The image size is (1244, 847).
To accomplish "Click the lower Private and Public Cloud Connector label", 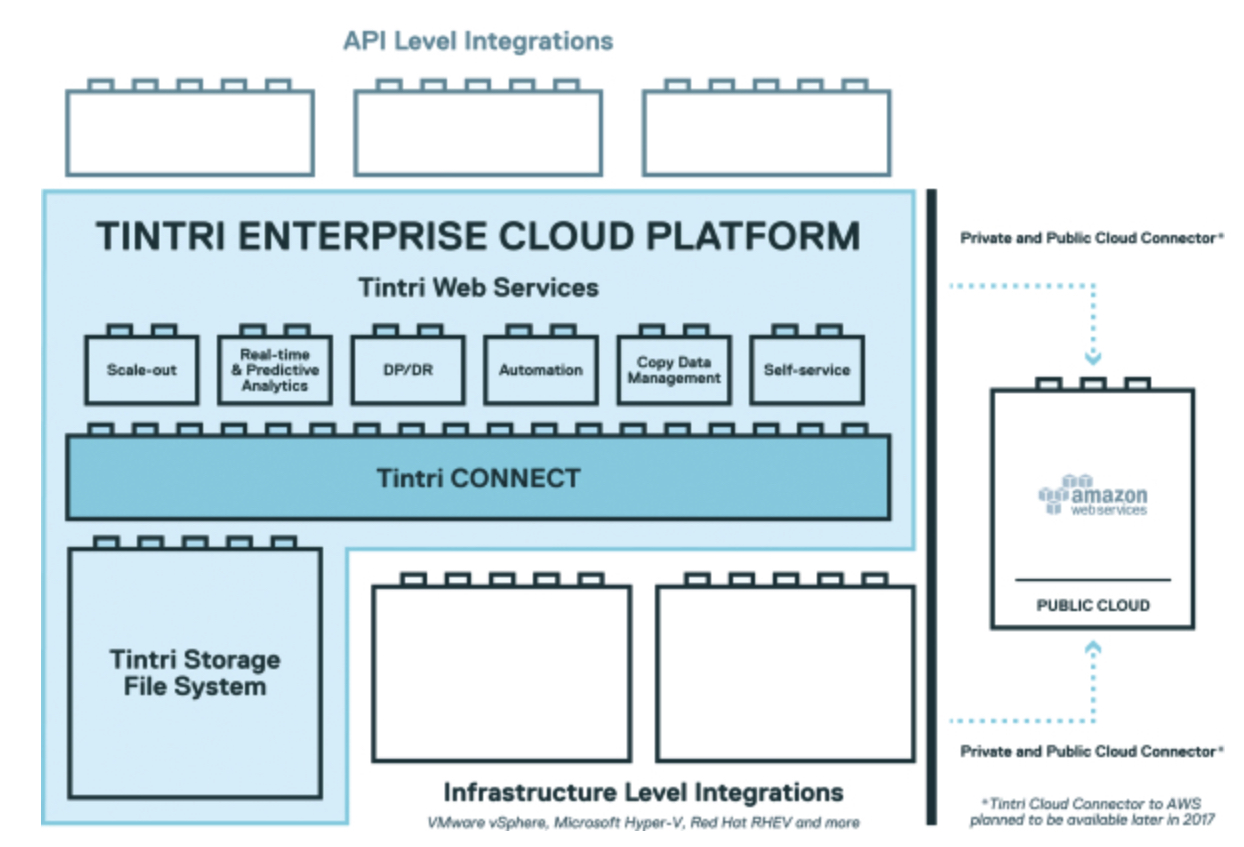I will pos(1093,751).
